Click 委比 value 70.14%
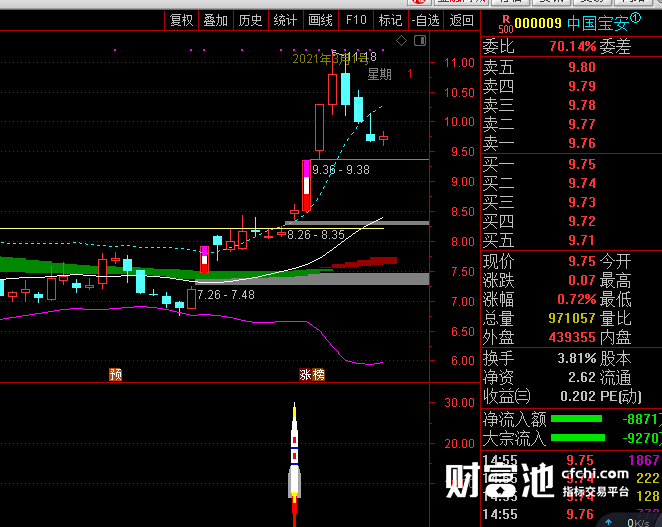The width and height of the screenshot is (662, 527). click(x=572, y=46)
